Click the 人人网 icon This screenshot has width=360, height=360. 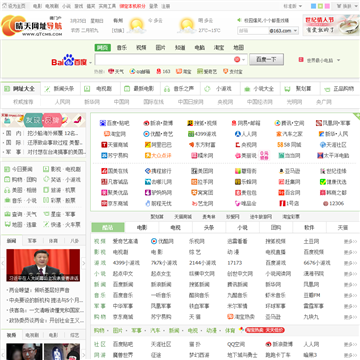click(238, 134)
